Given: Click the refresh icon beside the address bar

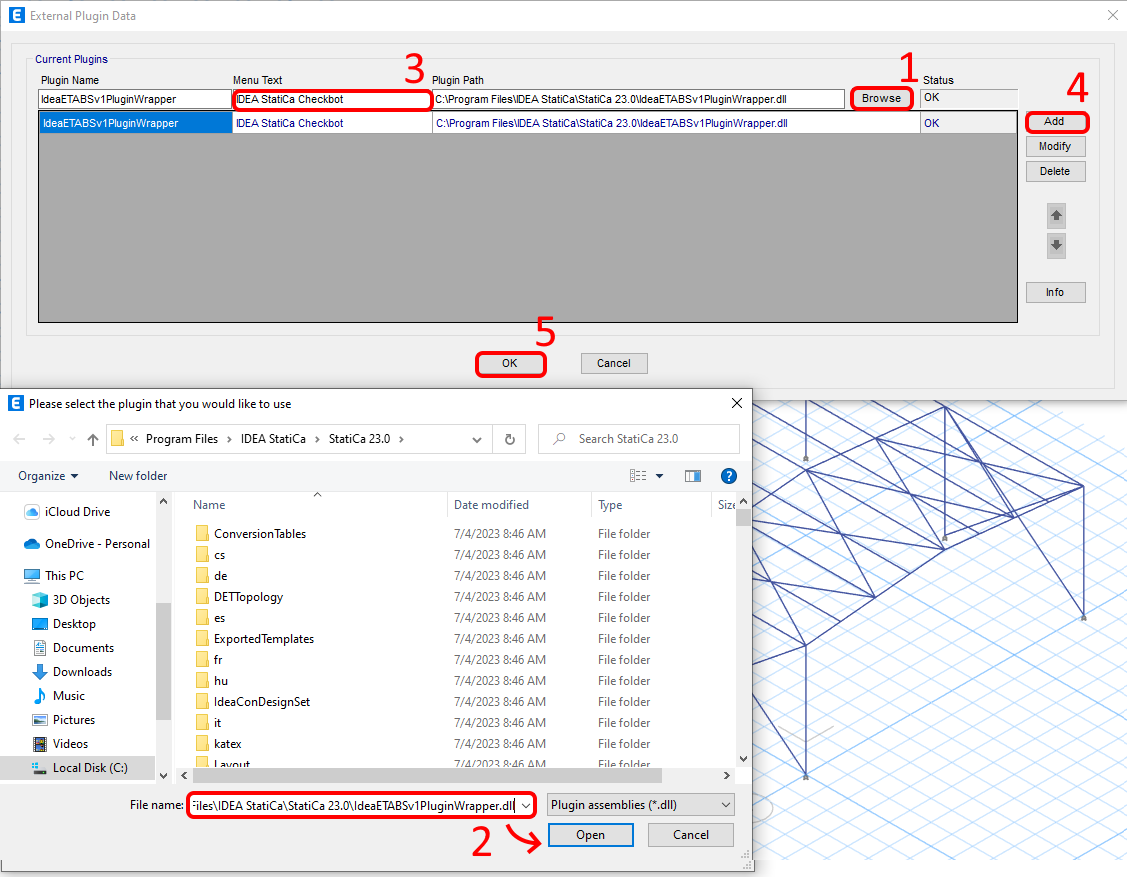Looking at the screenshot, I should [510, 439].
